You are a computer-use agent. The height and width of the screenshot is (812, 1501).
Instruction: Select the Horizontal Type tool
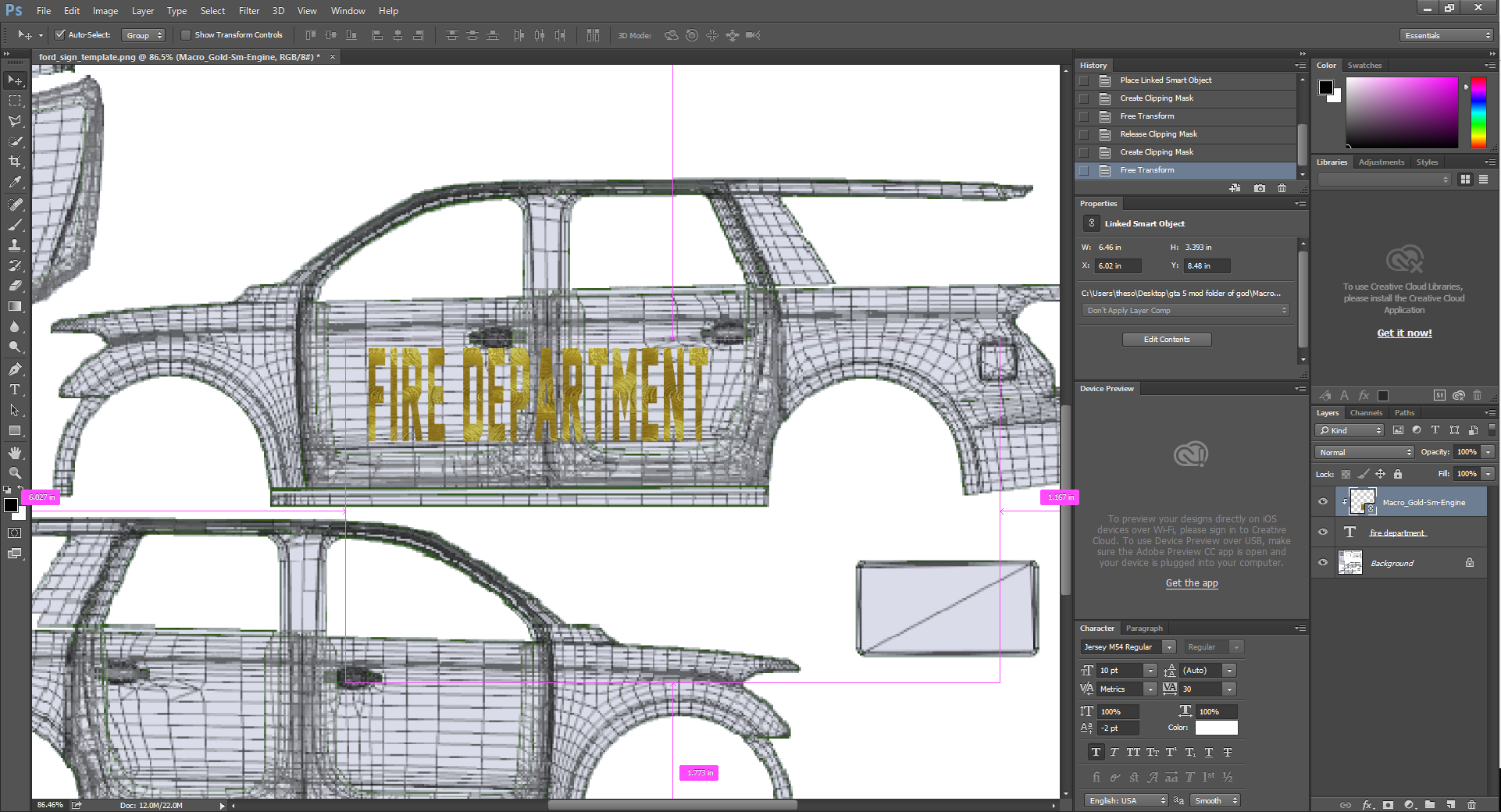[x=15, y=390]
